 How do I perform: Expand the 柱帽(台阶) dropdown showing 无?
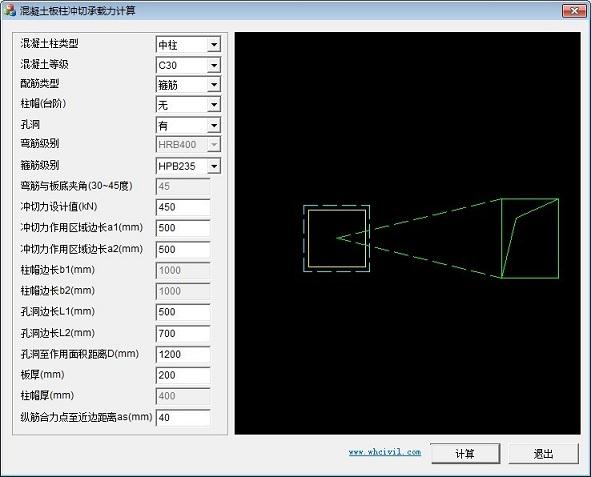(188, 105)
